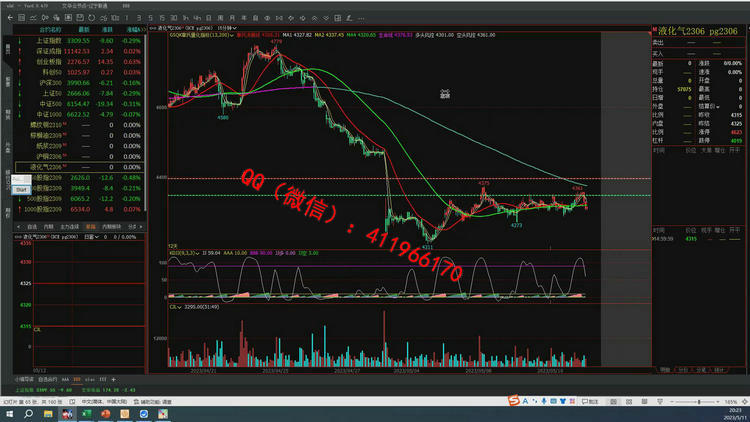Viewport: 750px width, 422px height.
Task: Start PowerPoint slideshow from status bar
Action: pos(660,401)
